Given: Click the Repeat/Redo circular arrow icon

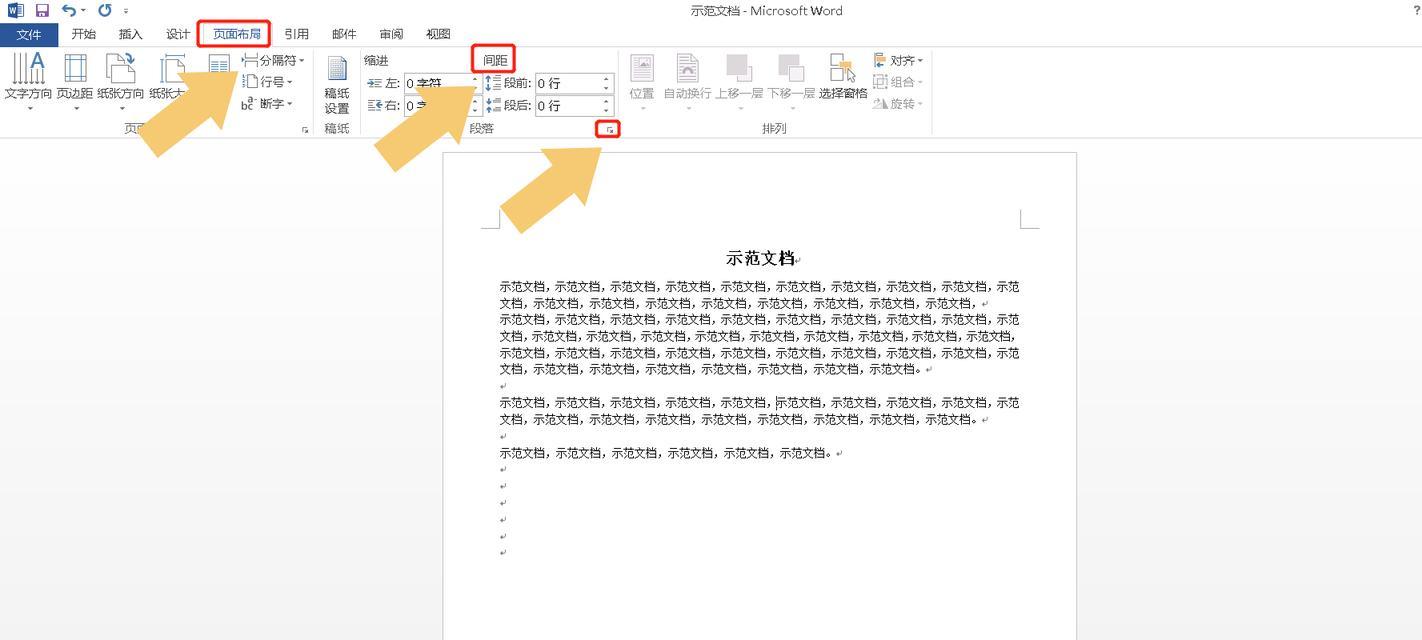Looking at the screenshot, I should (x=105, y=10).
